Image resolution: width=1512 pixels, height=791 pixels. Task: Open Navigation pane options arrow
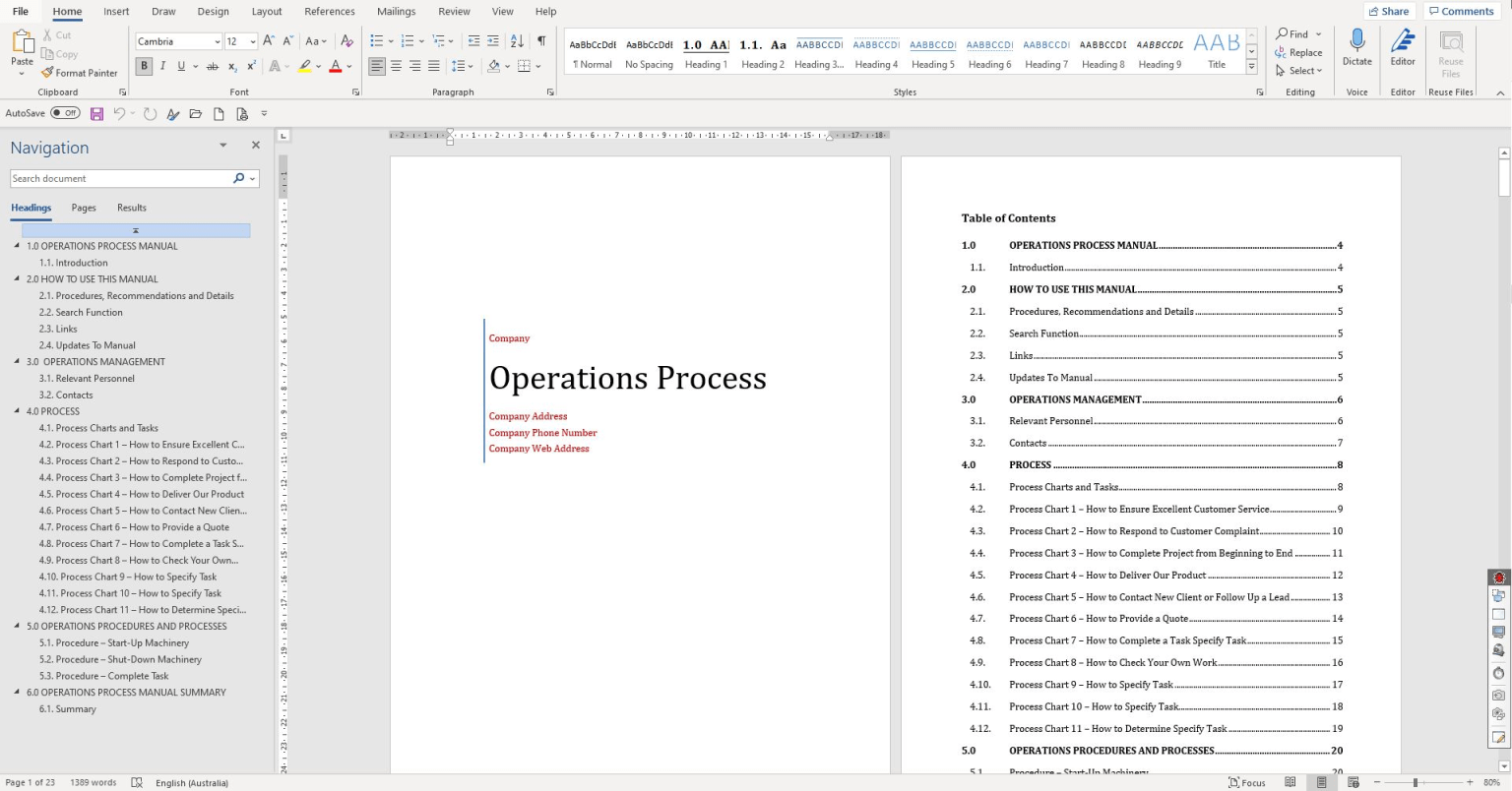[x=223, y=146]
